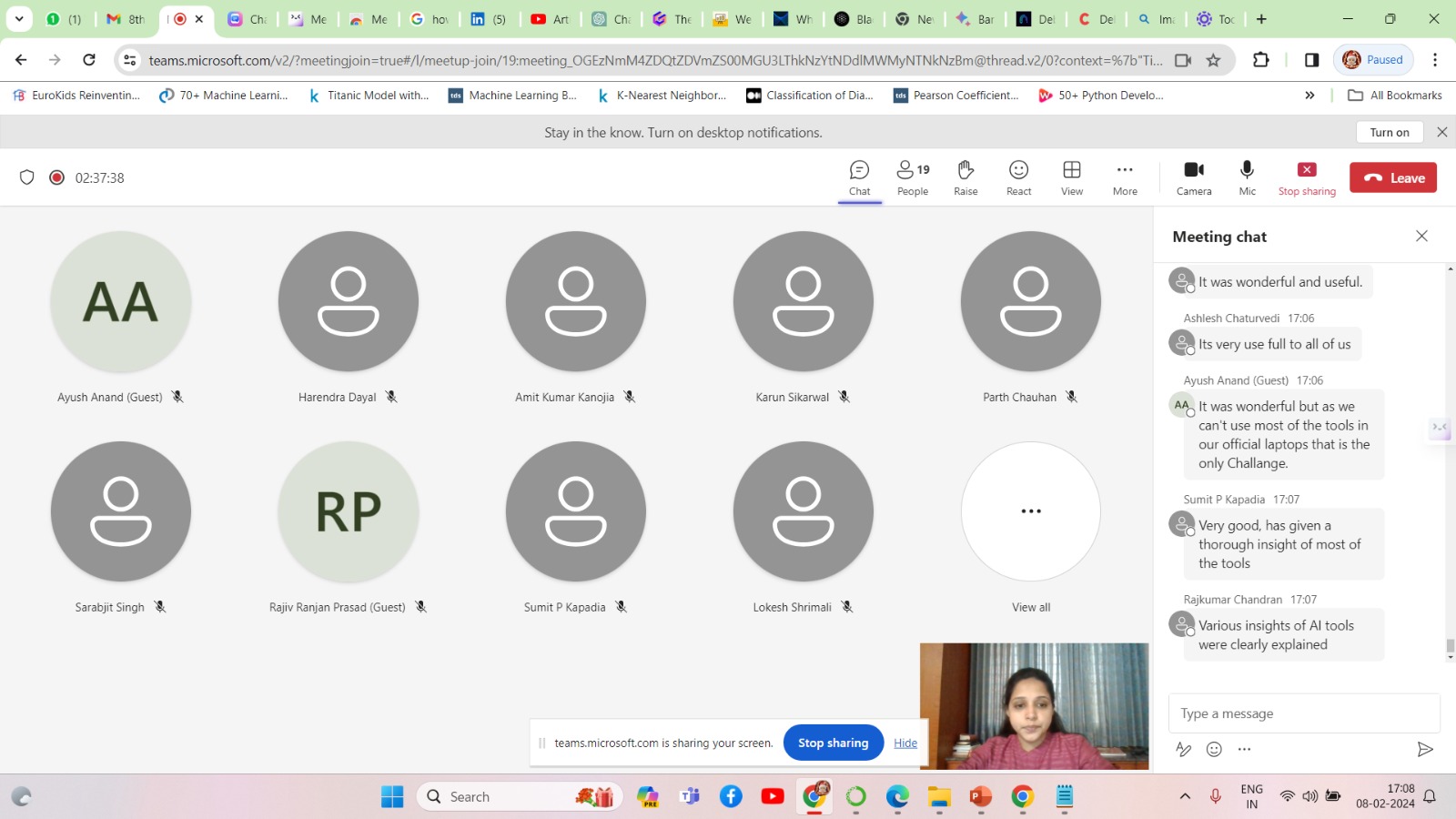Click the Type a message field
Image resolution: width=1456 pixels, height=819 pixels.
pyautogui.click(x=1303, y=713)
